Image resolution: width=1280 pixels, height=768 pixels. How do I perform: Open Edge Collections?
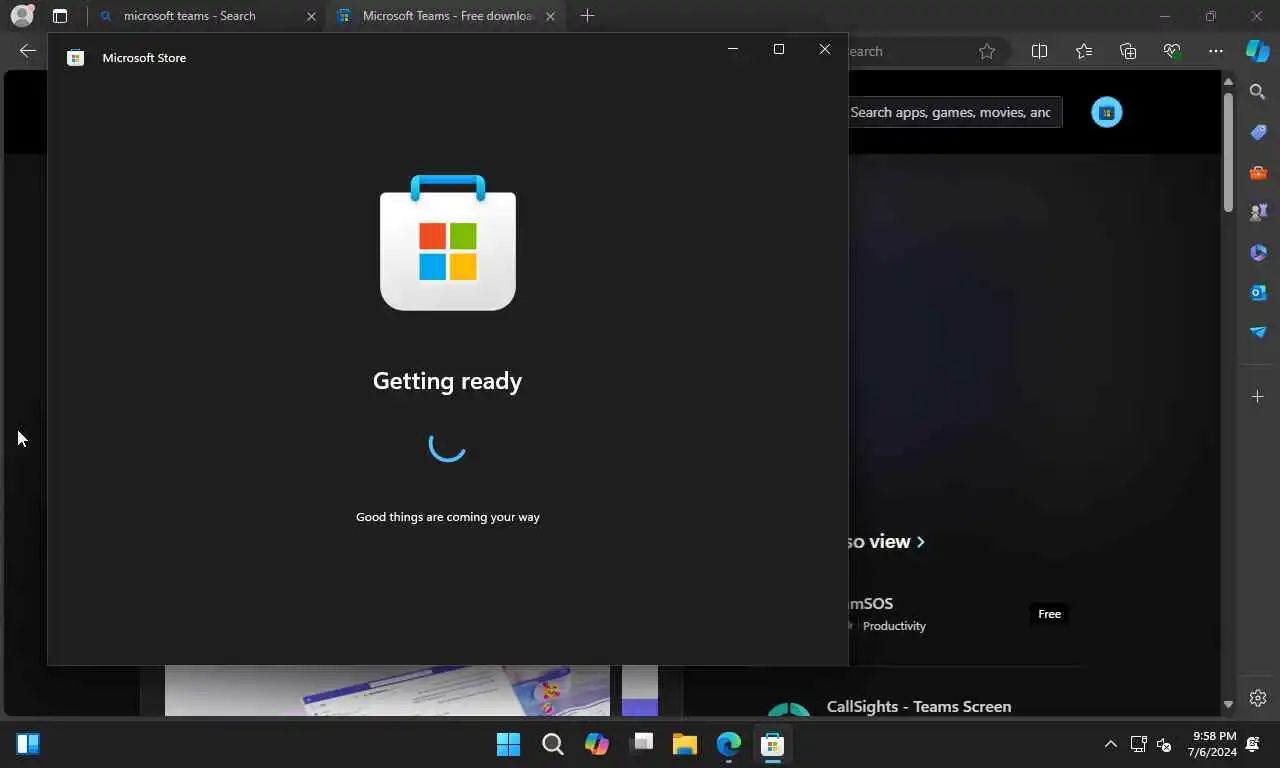1128,51
